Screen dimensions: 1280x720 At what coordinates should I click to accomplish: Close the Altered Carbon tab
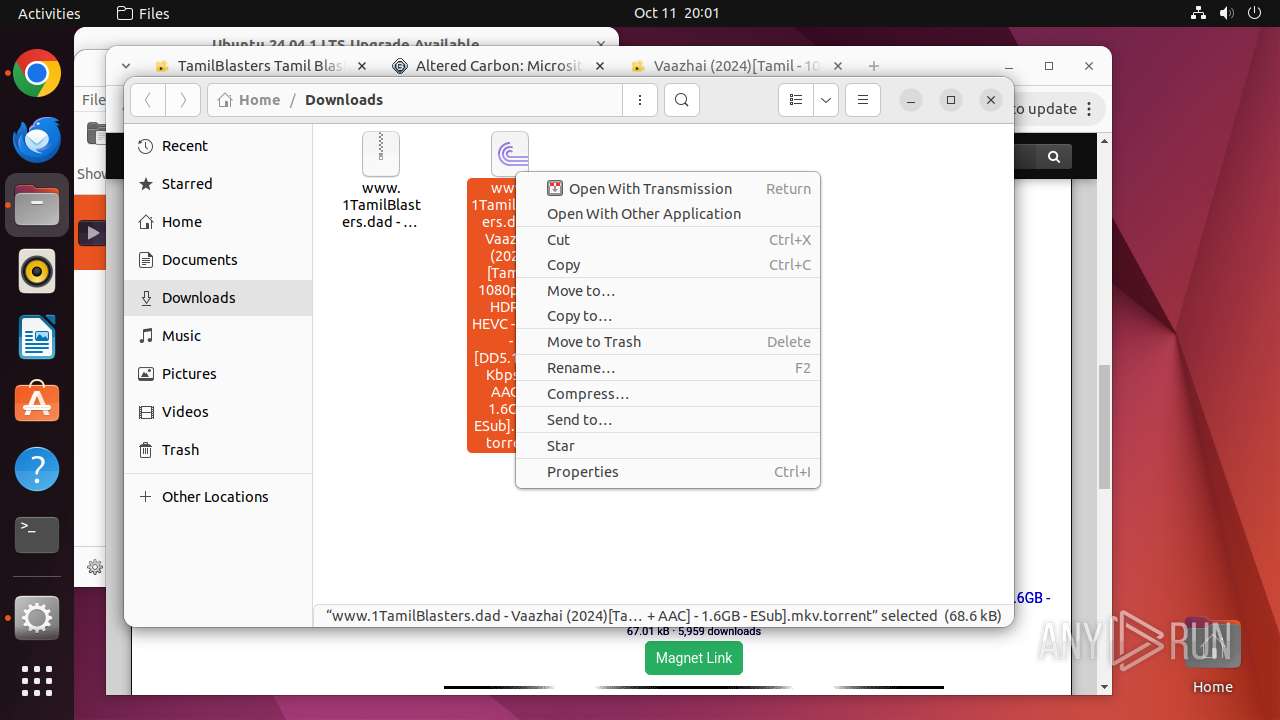coord(600,66)
